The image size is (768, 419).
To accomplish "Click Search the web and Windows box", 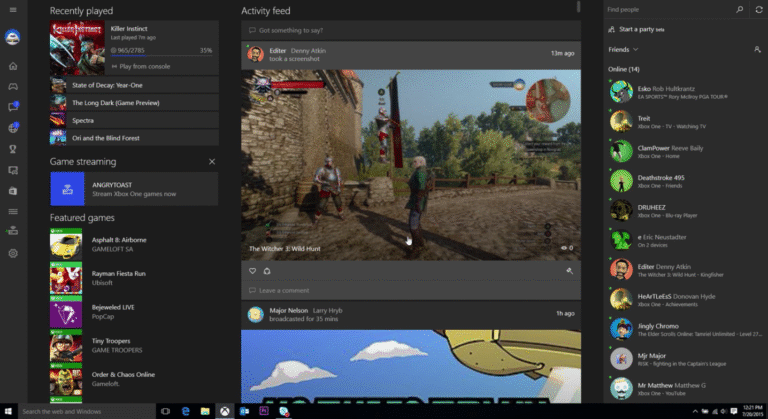I will tap(86, 411).
